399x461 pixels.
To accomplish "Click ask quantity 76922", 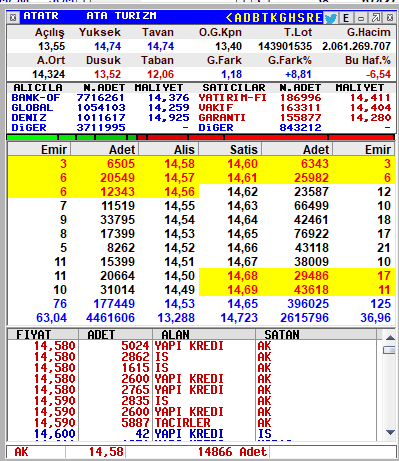I will coord(311,234).
